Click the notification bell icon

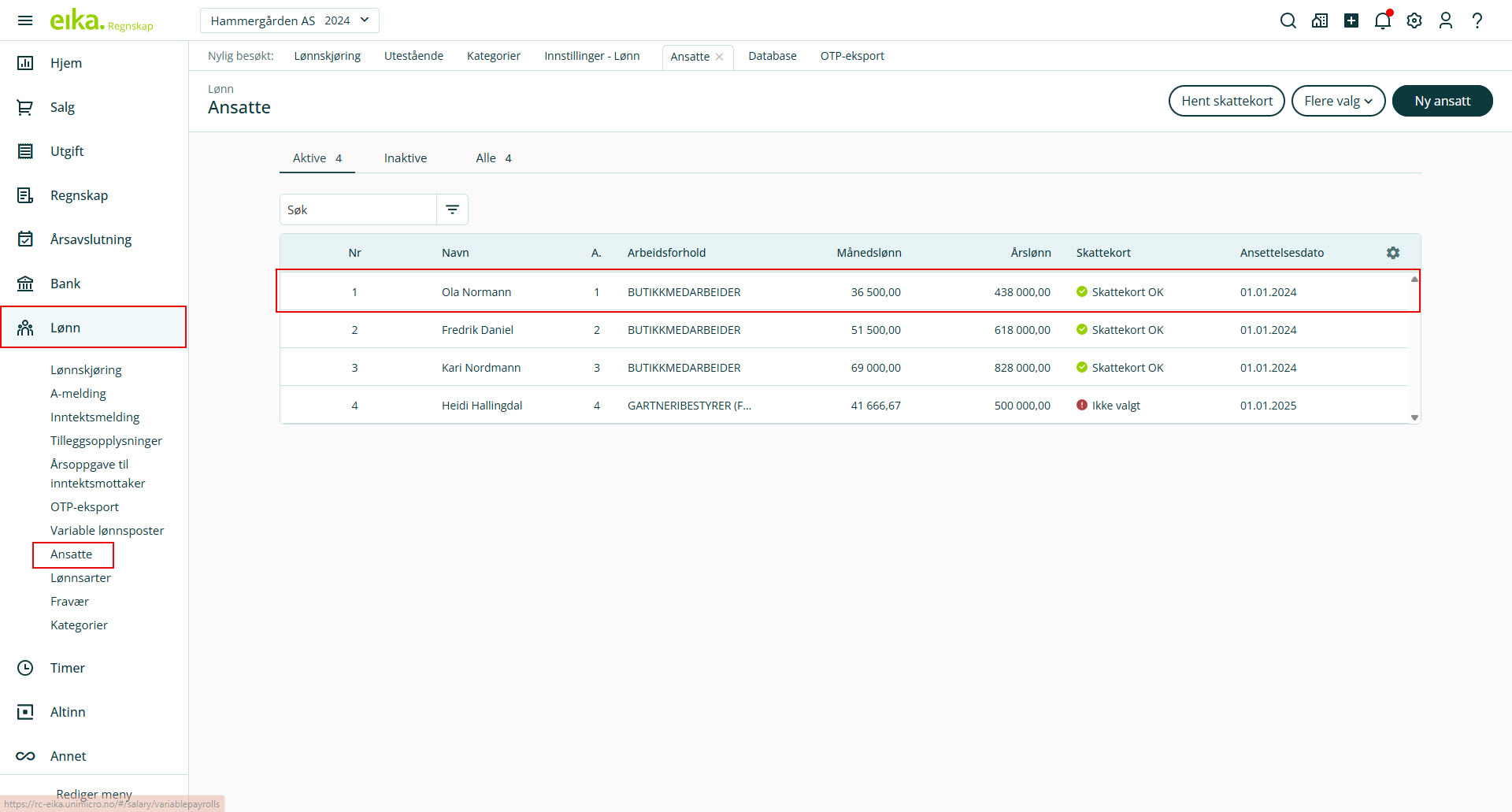(x=1382, y=20)
